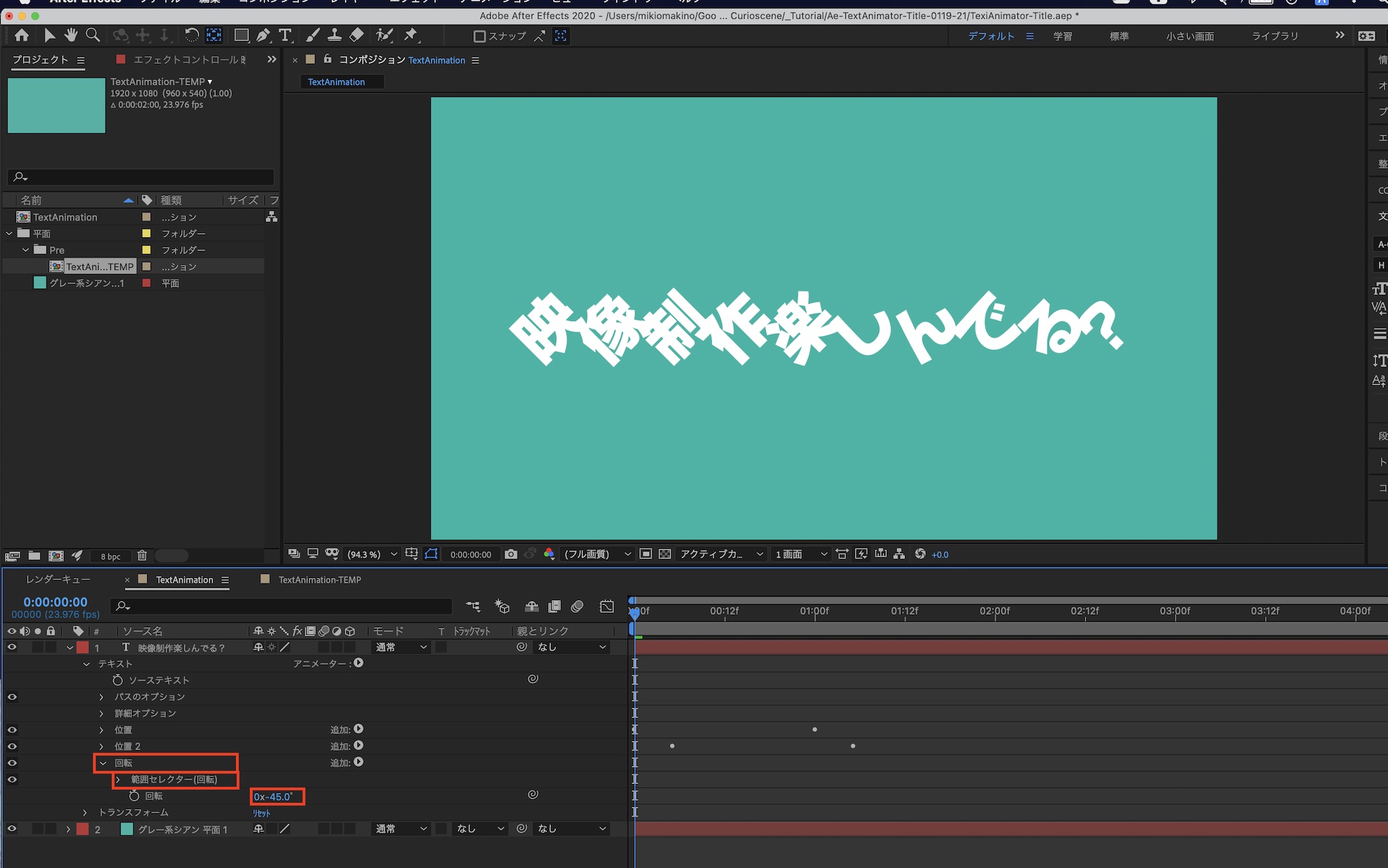Select the Puppet Pin tool
The image size is (1388, 868).
point(411,35)
